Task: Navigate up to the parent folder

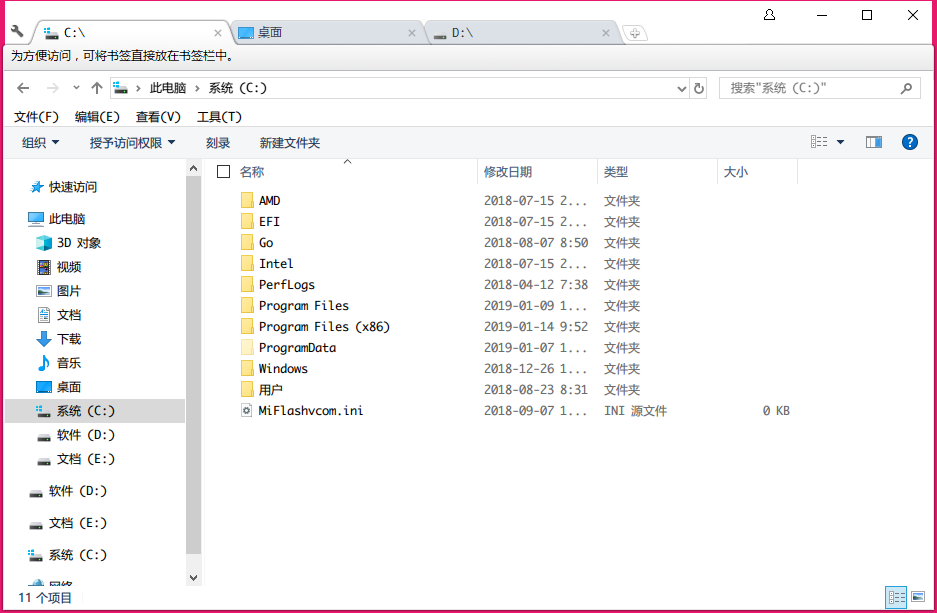Action: tap(95, 87)
